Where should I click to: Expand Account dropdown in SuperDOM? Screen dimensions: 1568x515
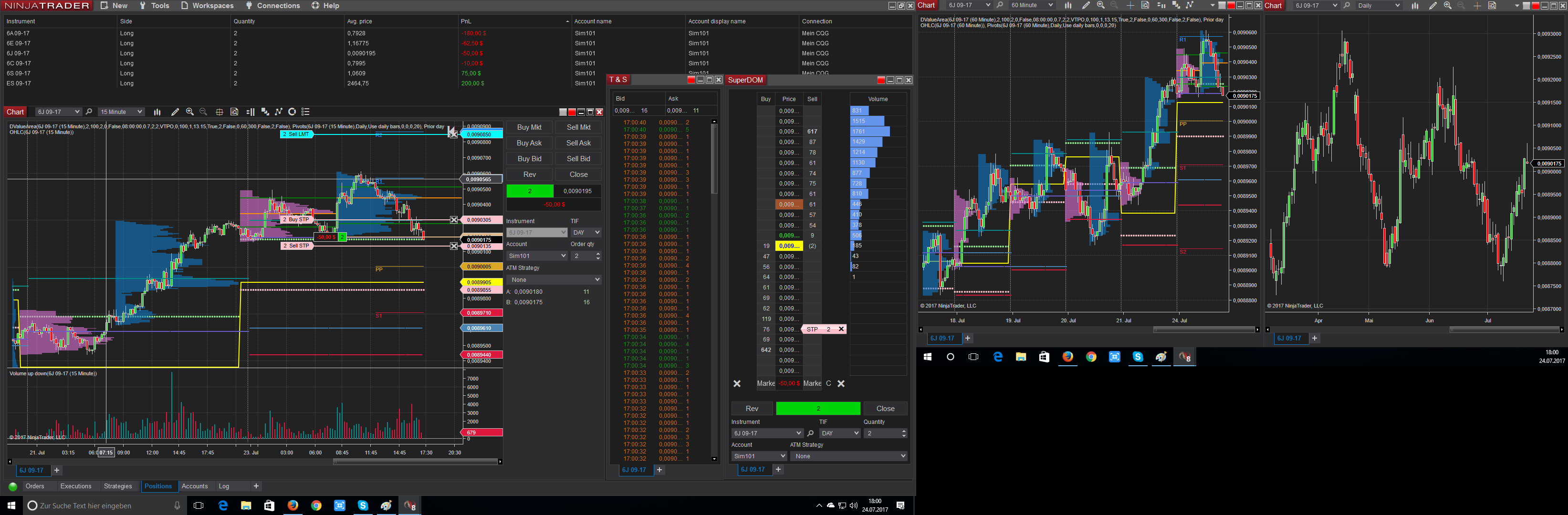[x=759, y=456]
